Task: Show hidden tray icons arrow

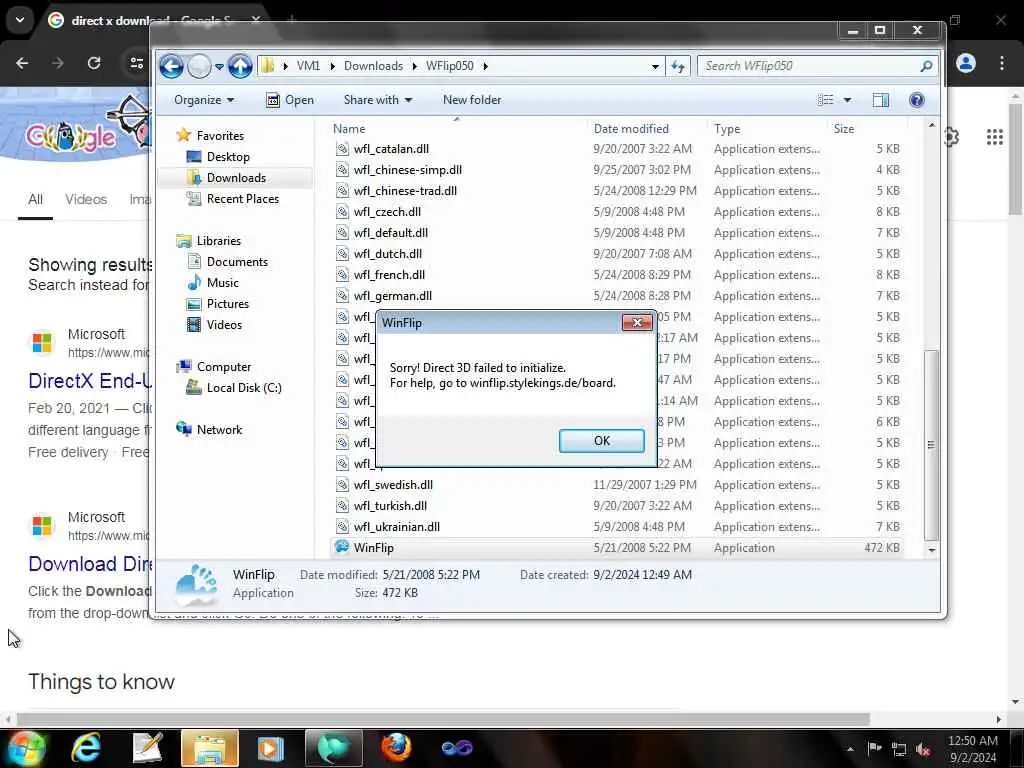Action: 850,749
